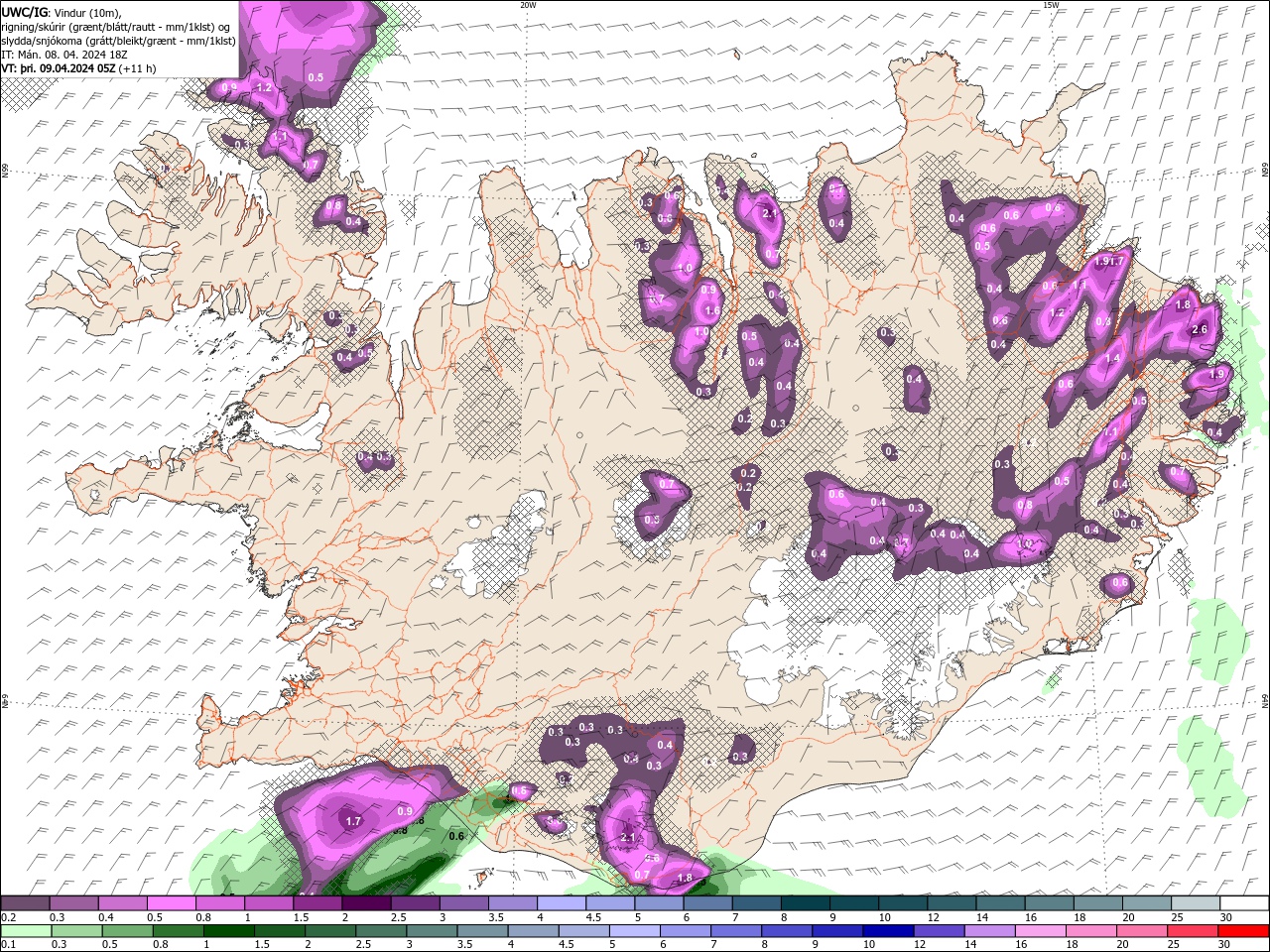The height and width of the screenshot is (952, 1270).
Task: Click the 3.5 value in the snow legend row
Action: point(495,917)
